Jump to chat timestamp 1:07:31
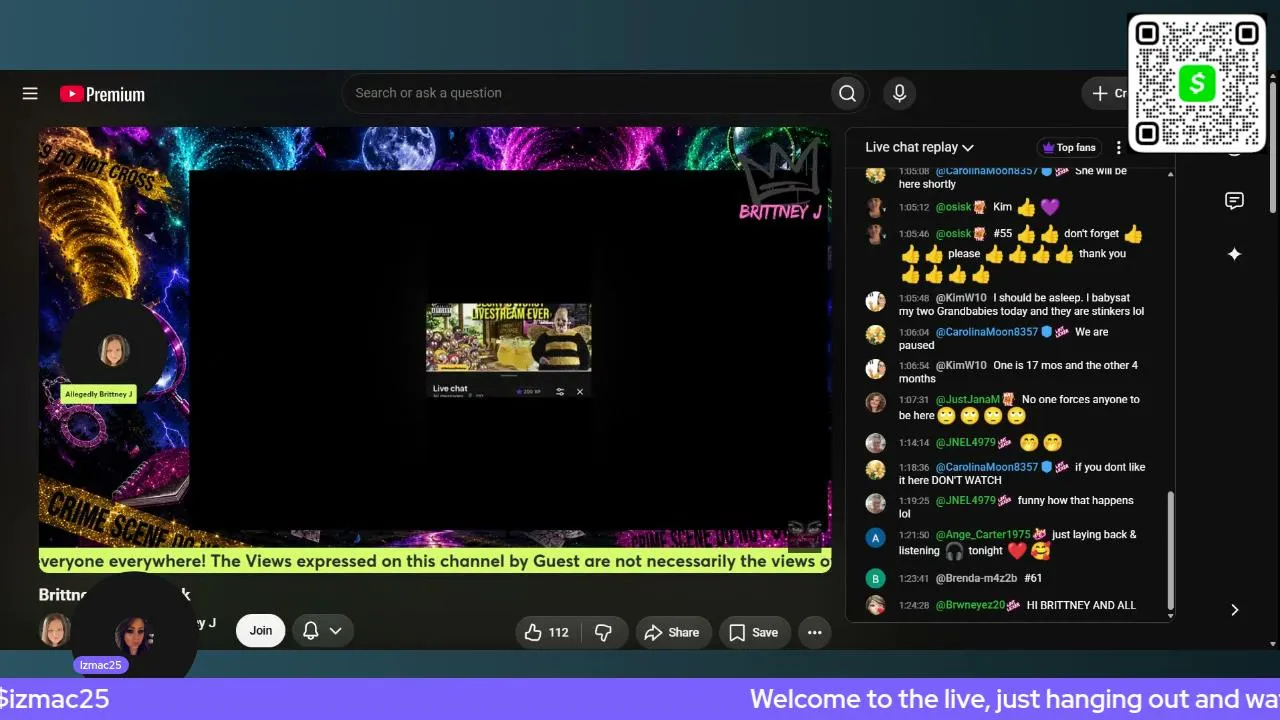Screen dimensions: 1280x720 (914, 399)
